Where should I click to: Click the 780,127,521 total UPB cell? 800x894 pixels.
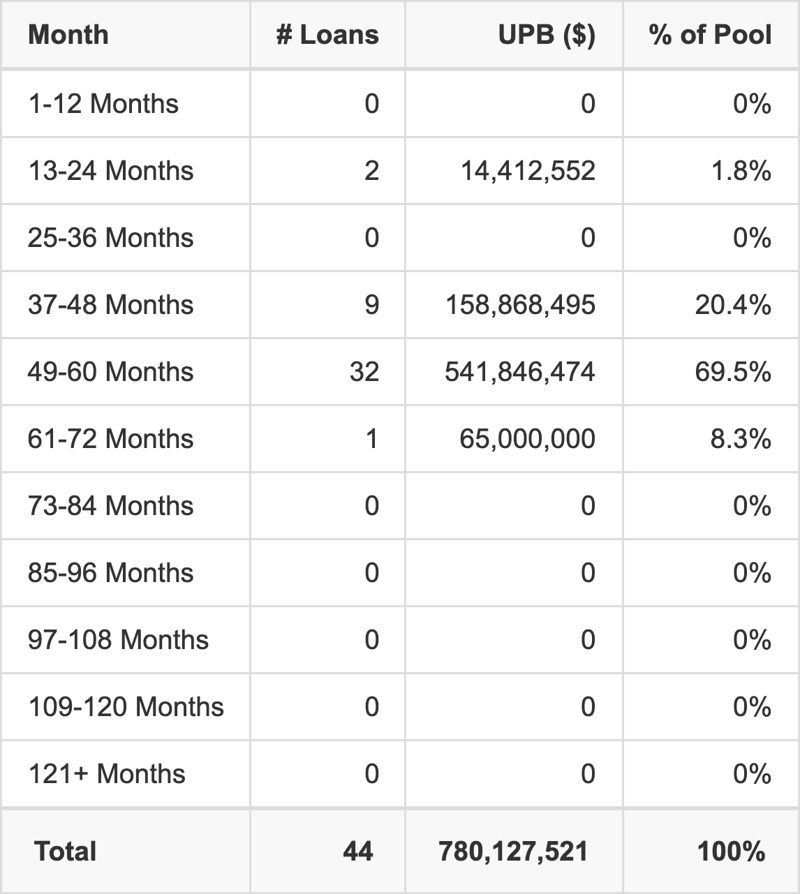513,852
